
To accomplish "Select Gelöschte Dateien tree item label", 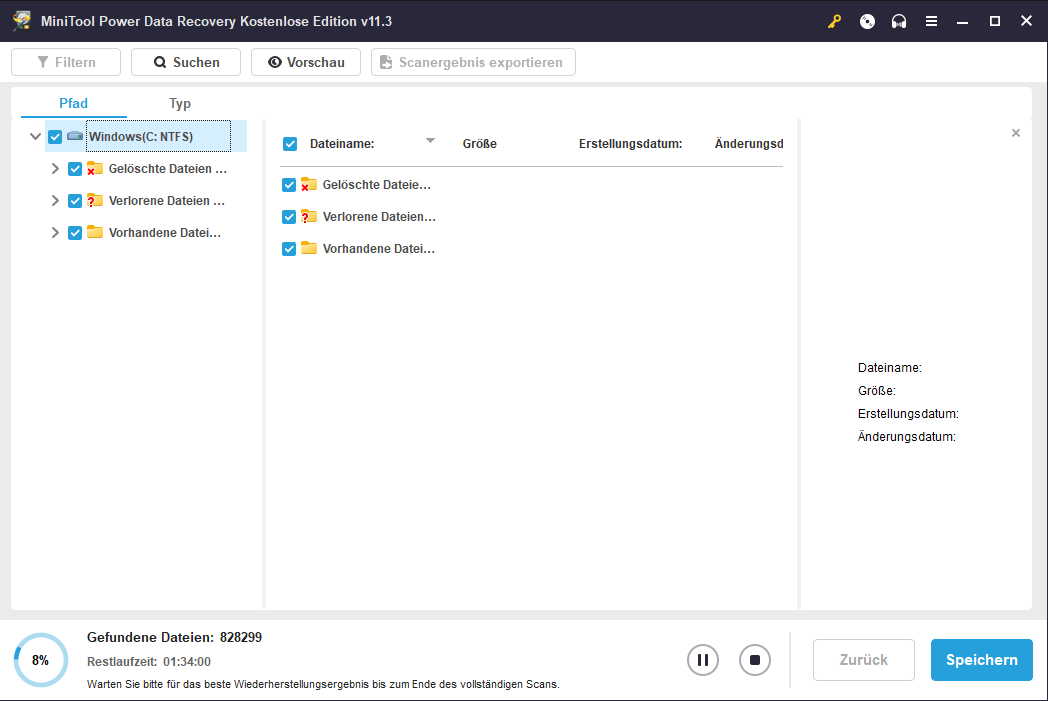I will 168,168.
